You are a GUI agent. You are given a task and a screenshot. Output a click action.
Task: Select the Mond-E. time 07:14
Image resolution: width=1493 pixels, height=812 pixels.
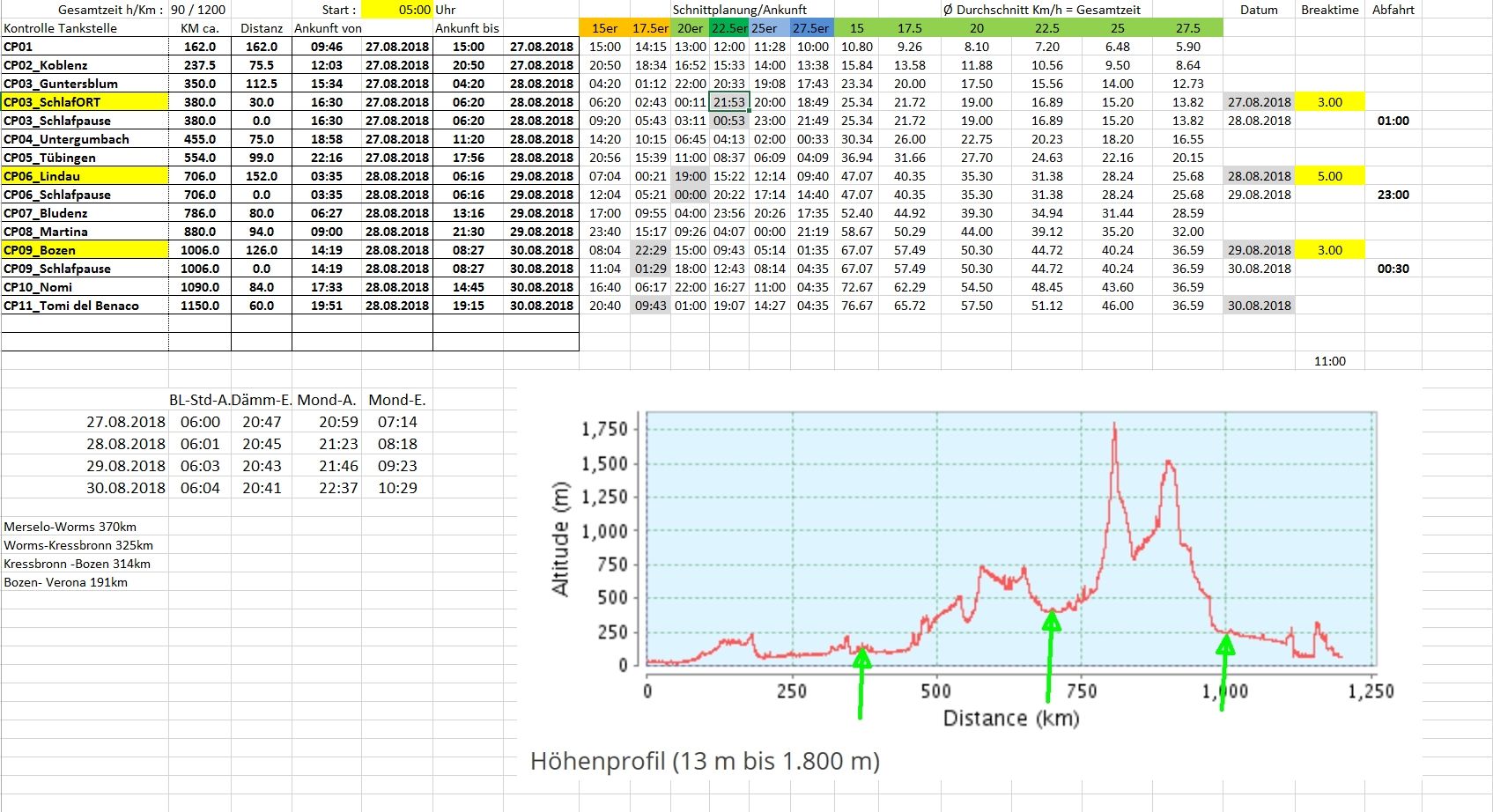[x=397, y=422]
